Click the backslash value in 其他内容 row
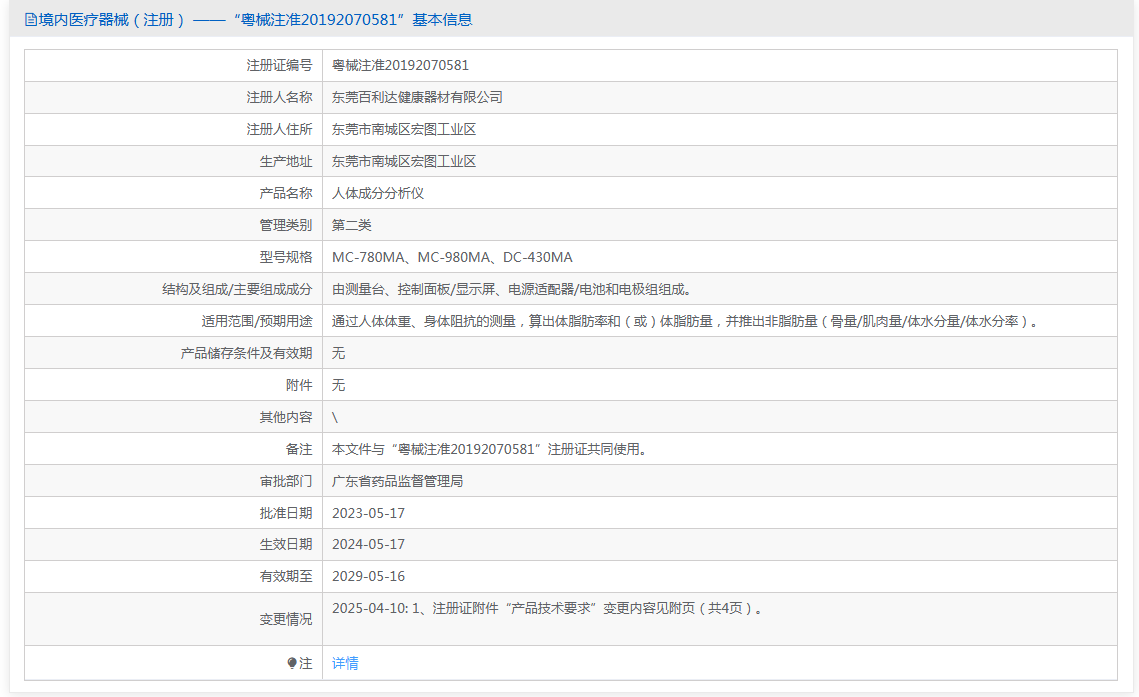 point(335,417)
